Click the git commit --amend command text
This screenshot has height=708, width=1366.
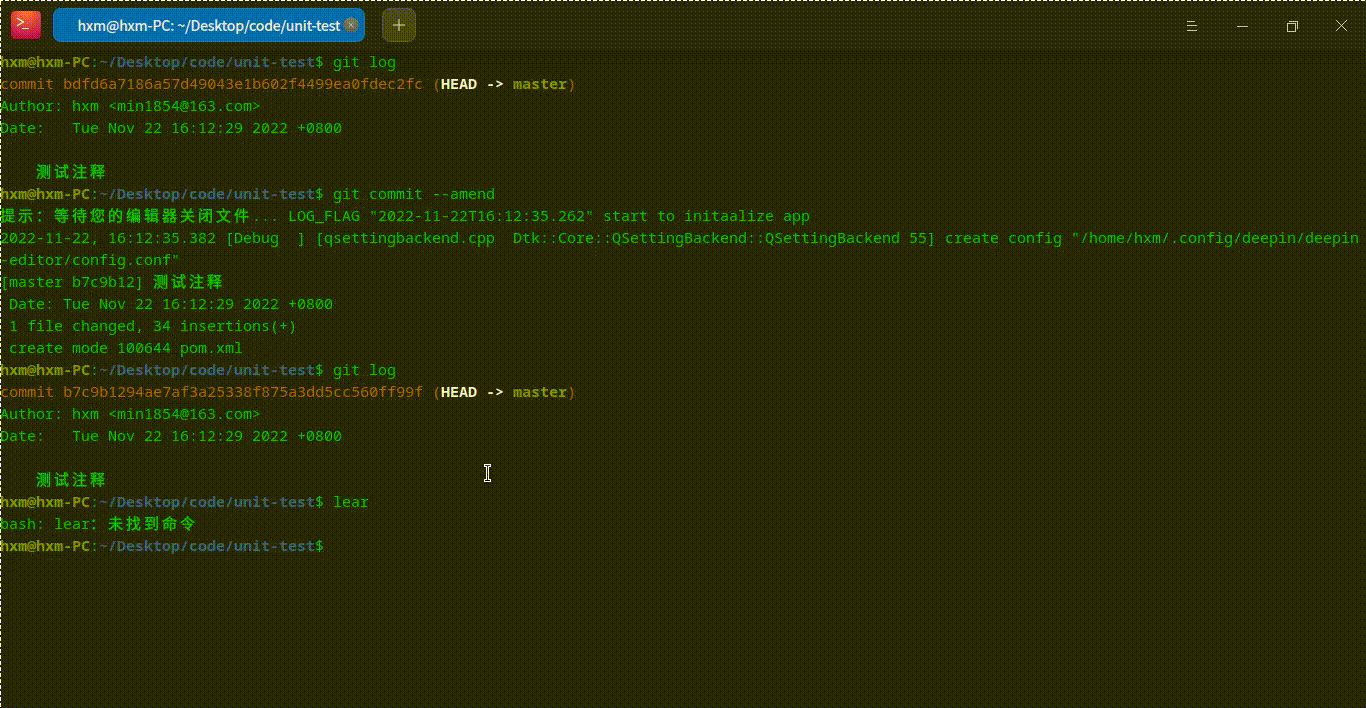(x=415, y=194)
